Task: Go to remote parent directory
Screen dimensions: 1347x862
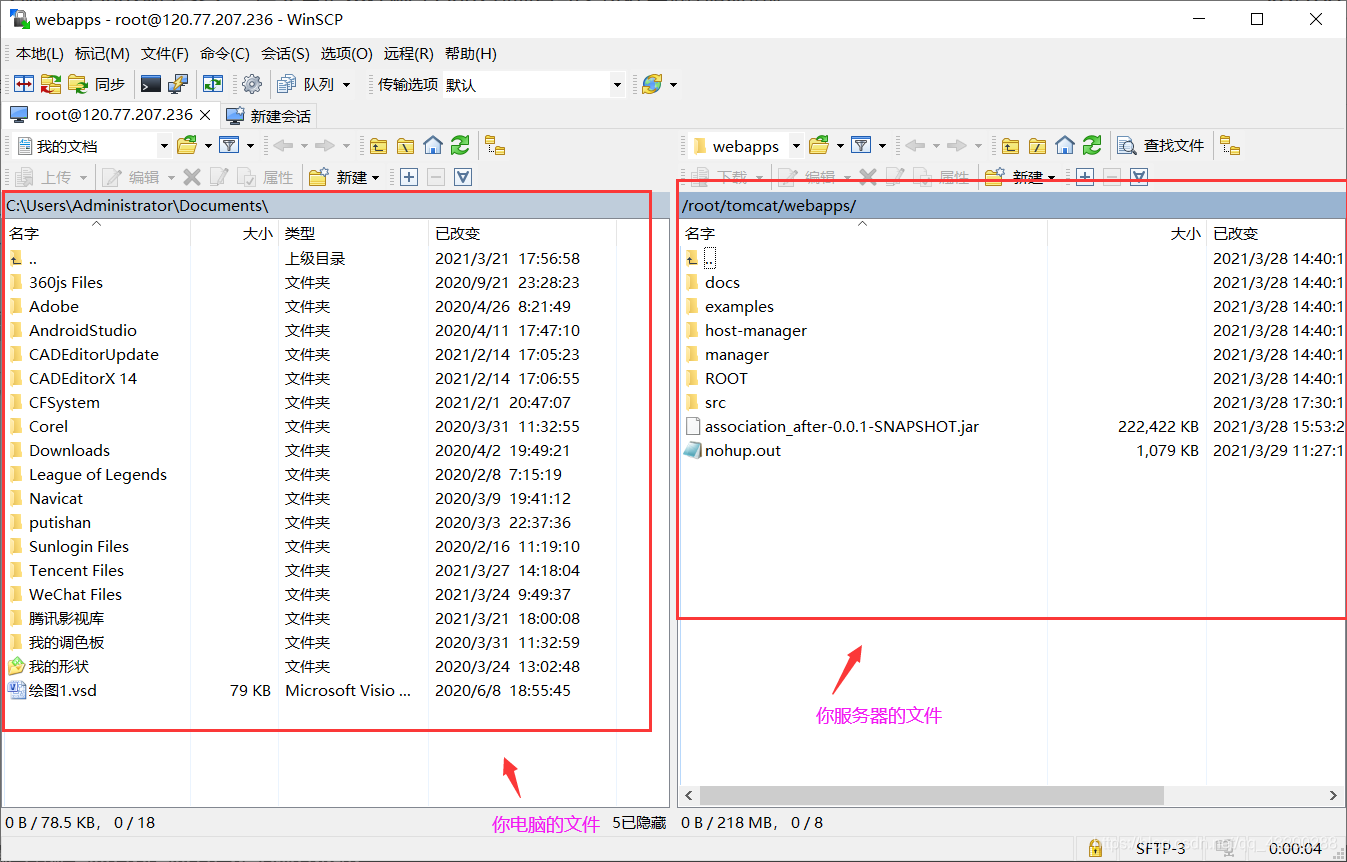Action: (x=1011, y=146)
